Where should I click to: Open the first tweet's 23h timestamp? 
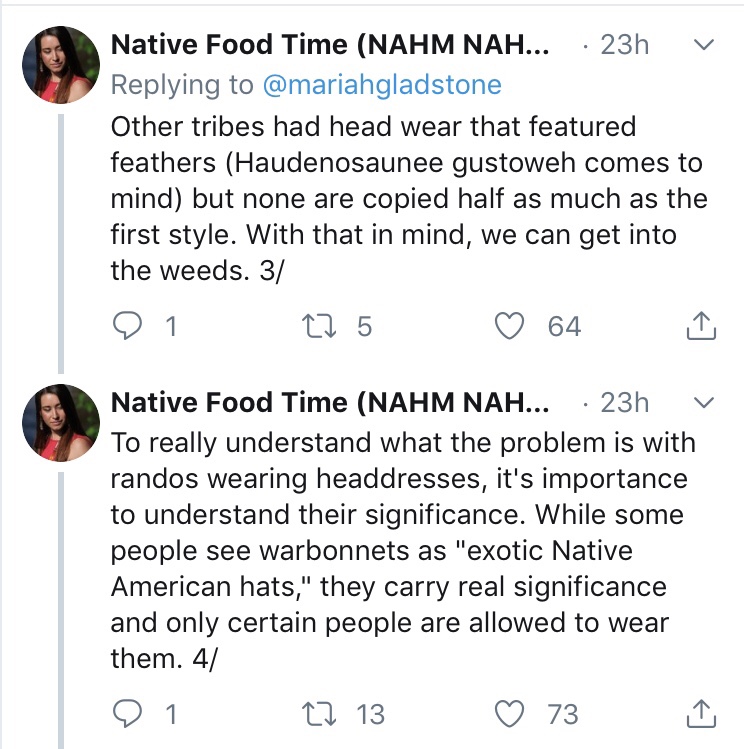624,46
